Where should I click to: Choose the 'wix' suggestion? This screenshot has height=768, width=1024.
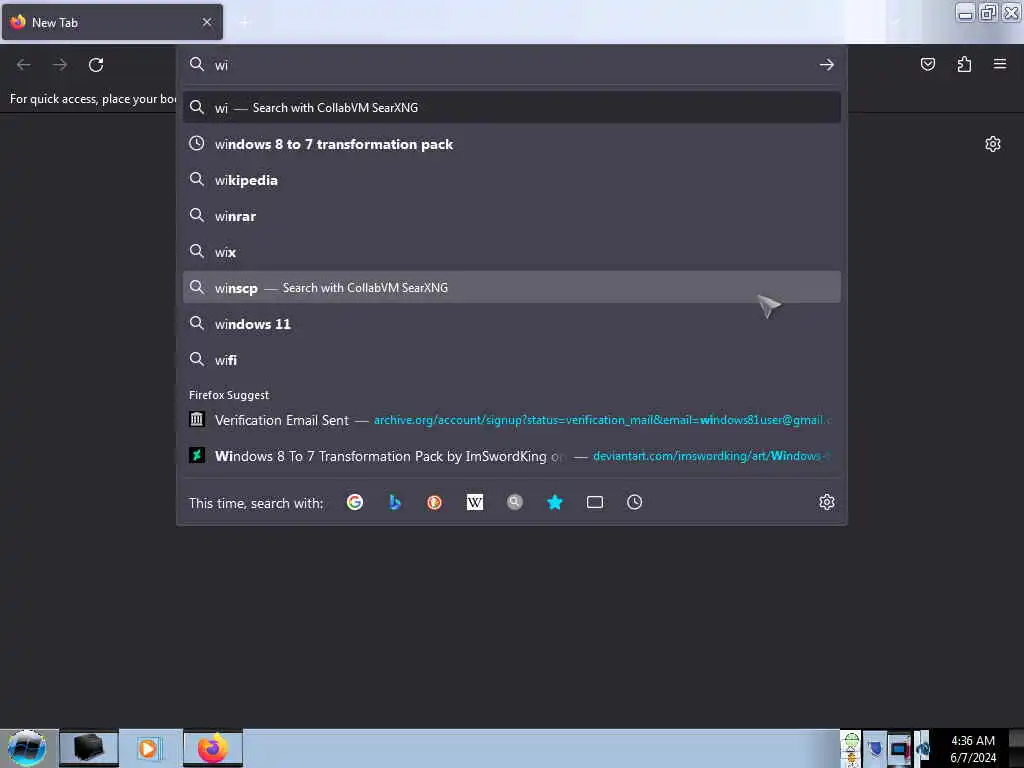[x=511, y=251]
